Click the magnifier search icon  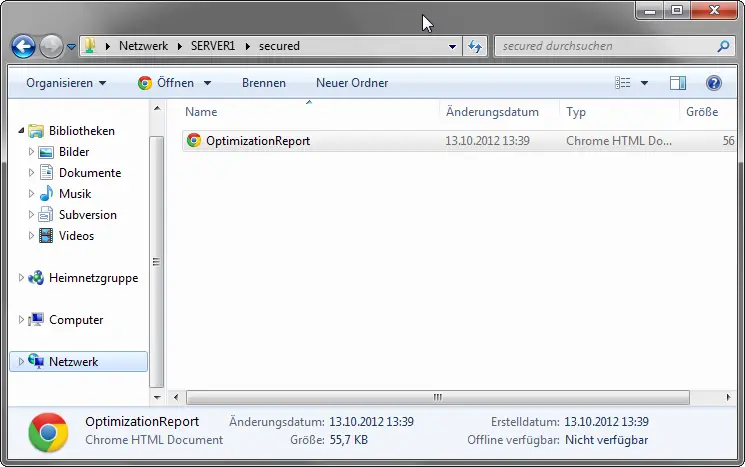pos(724,46)
